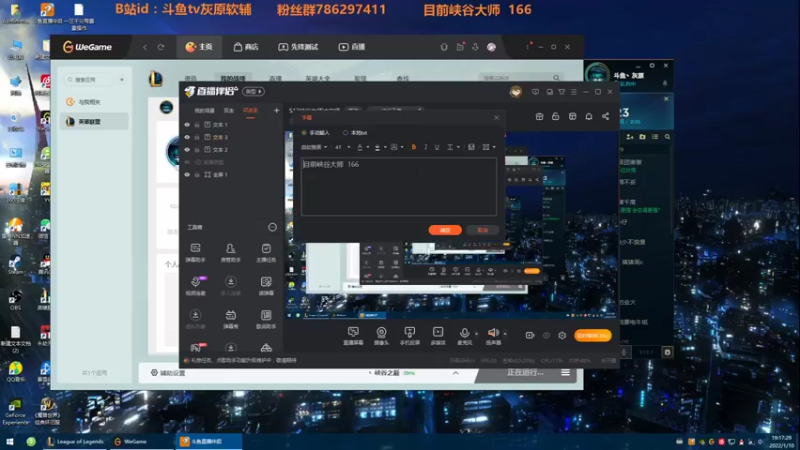Select the active orange scene tab
Screen dimensions: 800x450
coord(250,111)
